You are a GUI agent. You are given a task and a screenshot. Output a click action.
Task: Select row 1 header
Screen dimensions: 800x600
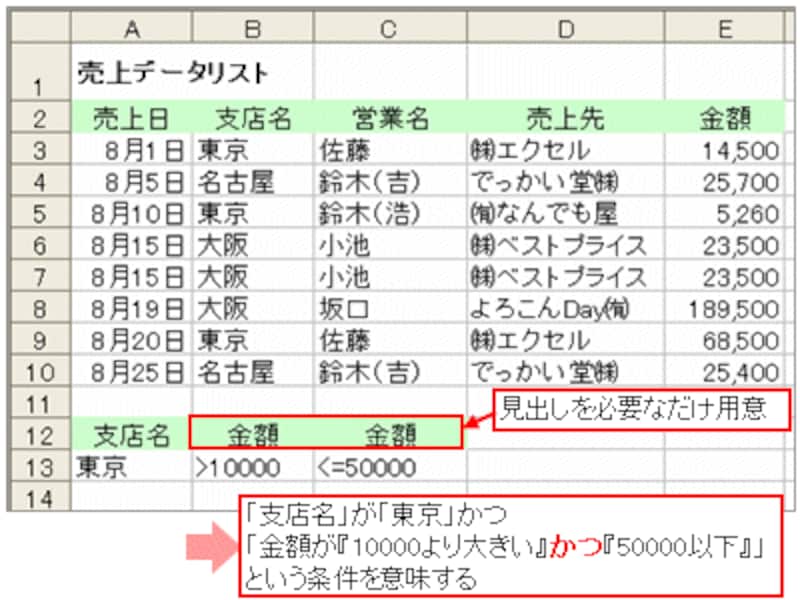[x=40, y=71]
